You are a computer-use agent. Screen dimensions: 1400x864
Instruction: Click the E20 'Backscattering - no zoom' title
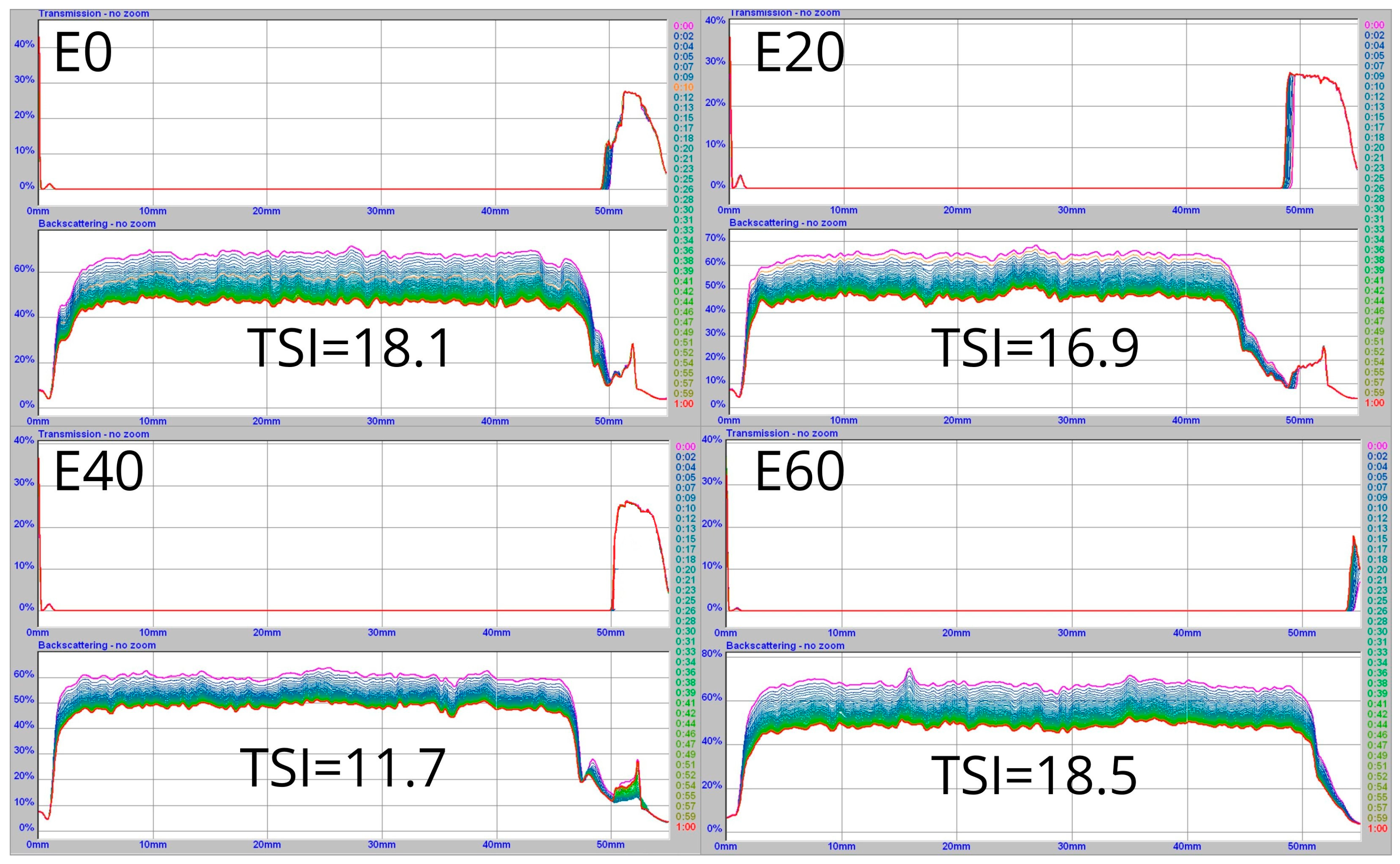pyautogui.click(x=788, y=223)
